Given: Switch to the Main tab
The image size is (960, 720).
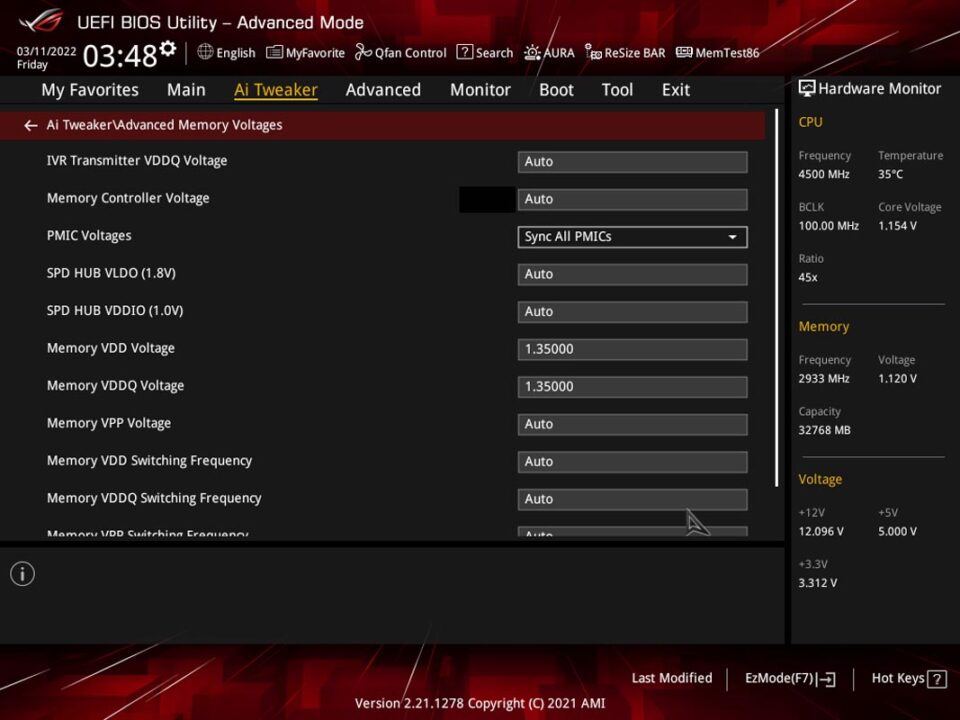Looking at the screenshot, I should (186, 90).
